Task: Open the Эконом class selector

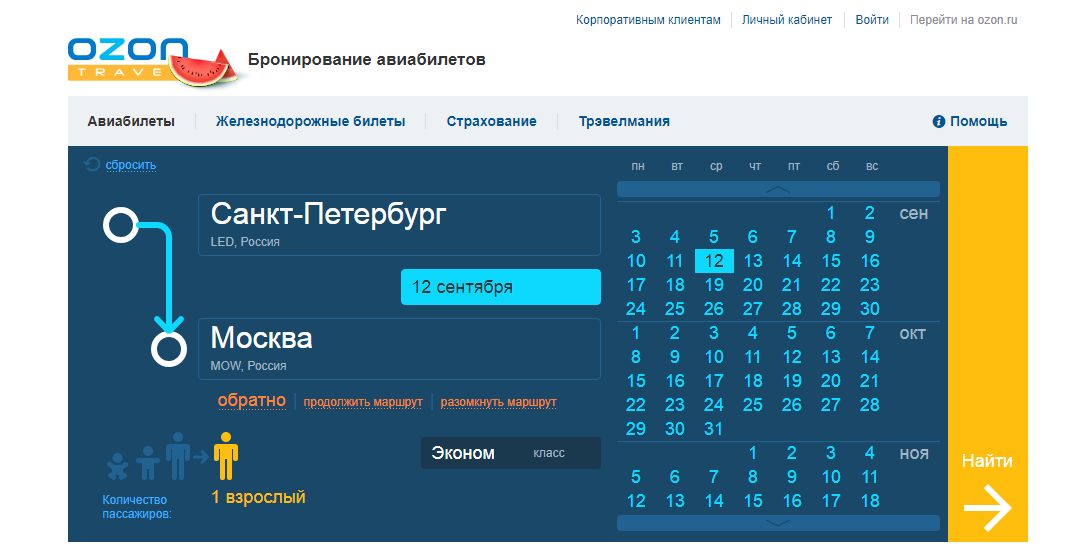Action: [510, 453]
